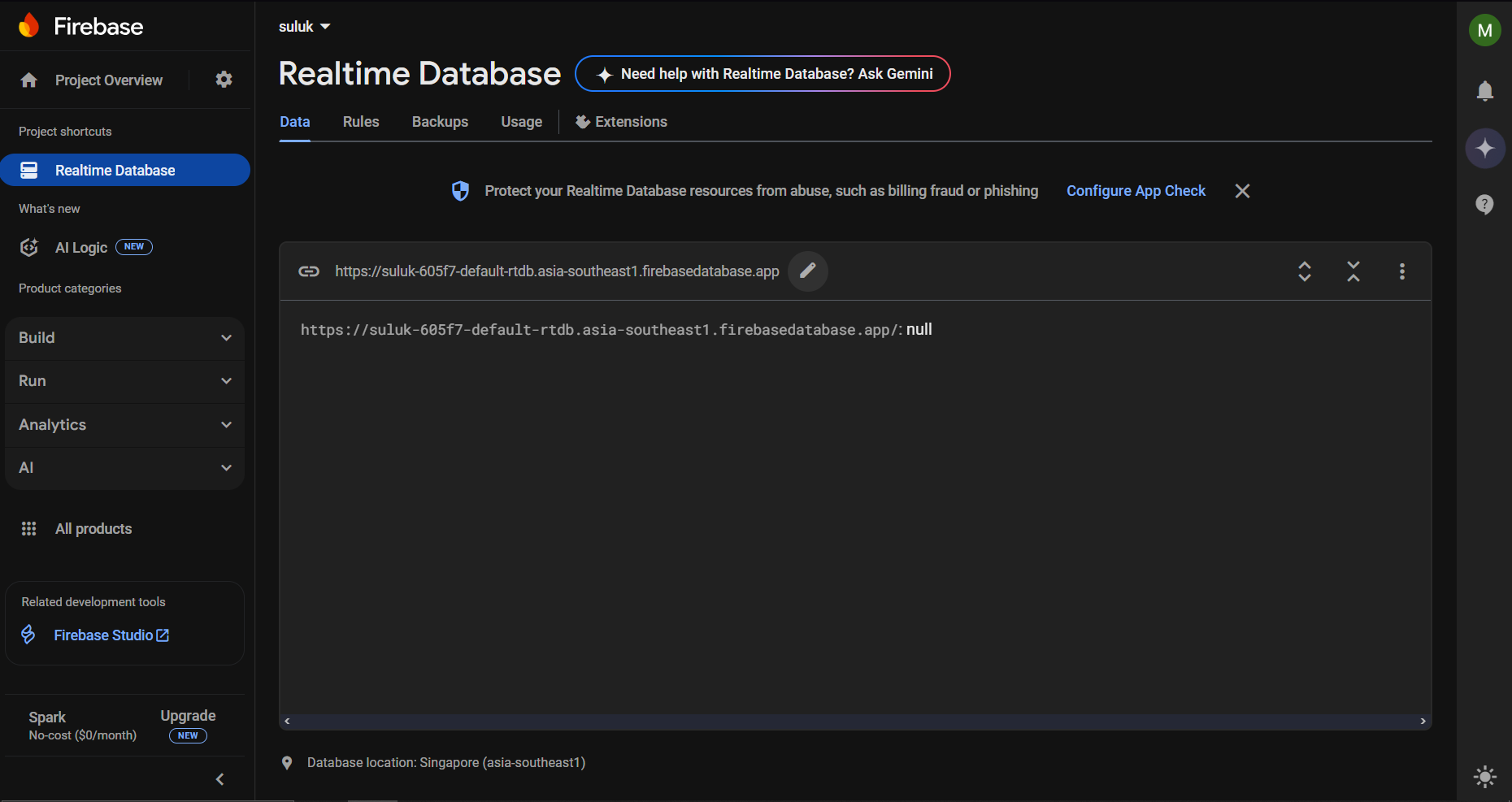Expand the Analytics category
Image resolution: width=1512 pixels, height=802 pixels.
[x=124, y=425]
